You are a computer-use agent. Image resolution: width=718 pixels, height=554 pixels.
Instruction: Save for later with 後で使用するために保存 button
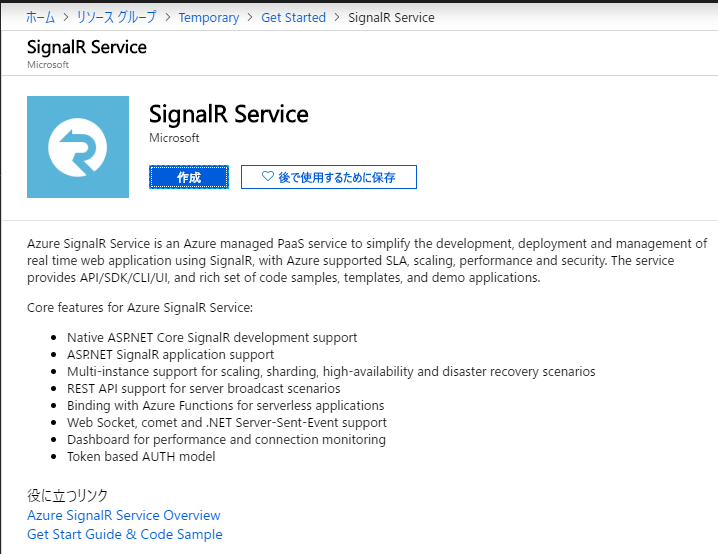[329, 177]
